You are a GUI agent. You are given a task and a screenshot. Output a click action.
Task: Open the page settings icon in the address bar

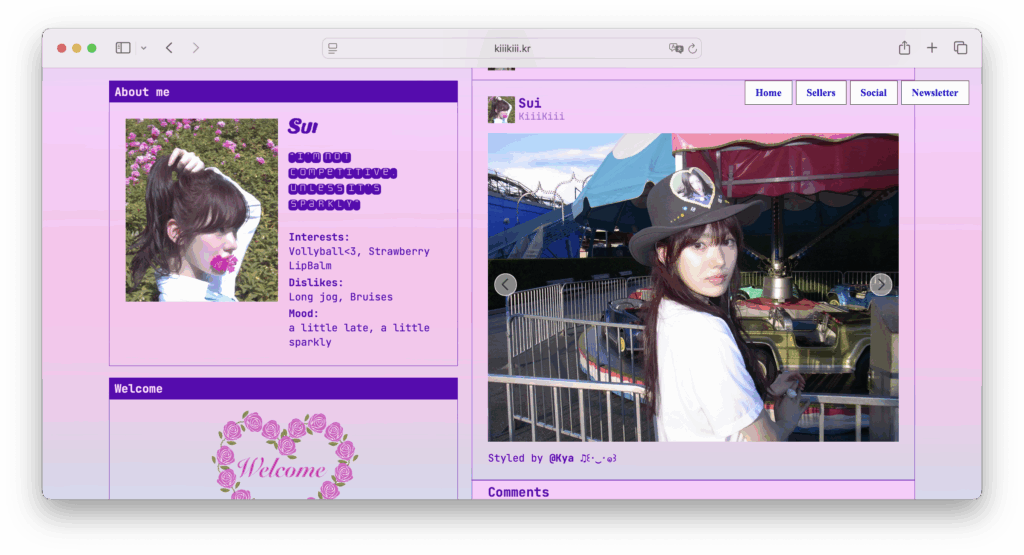(333, 48)
